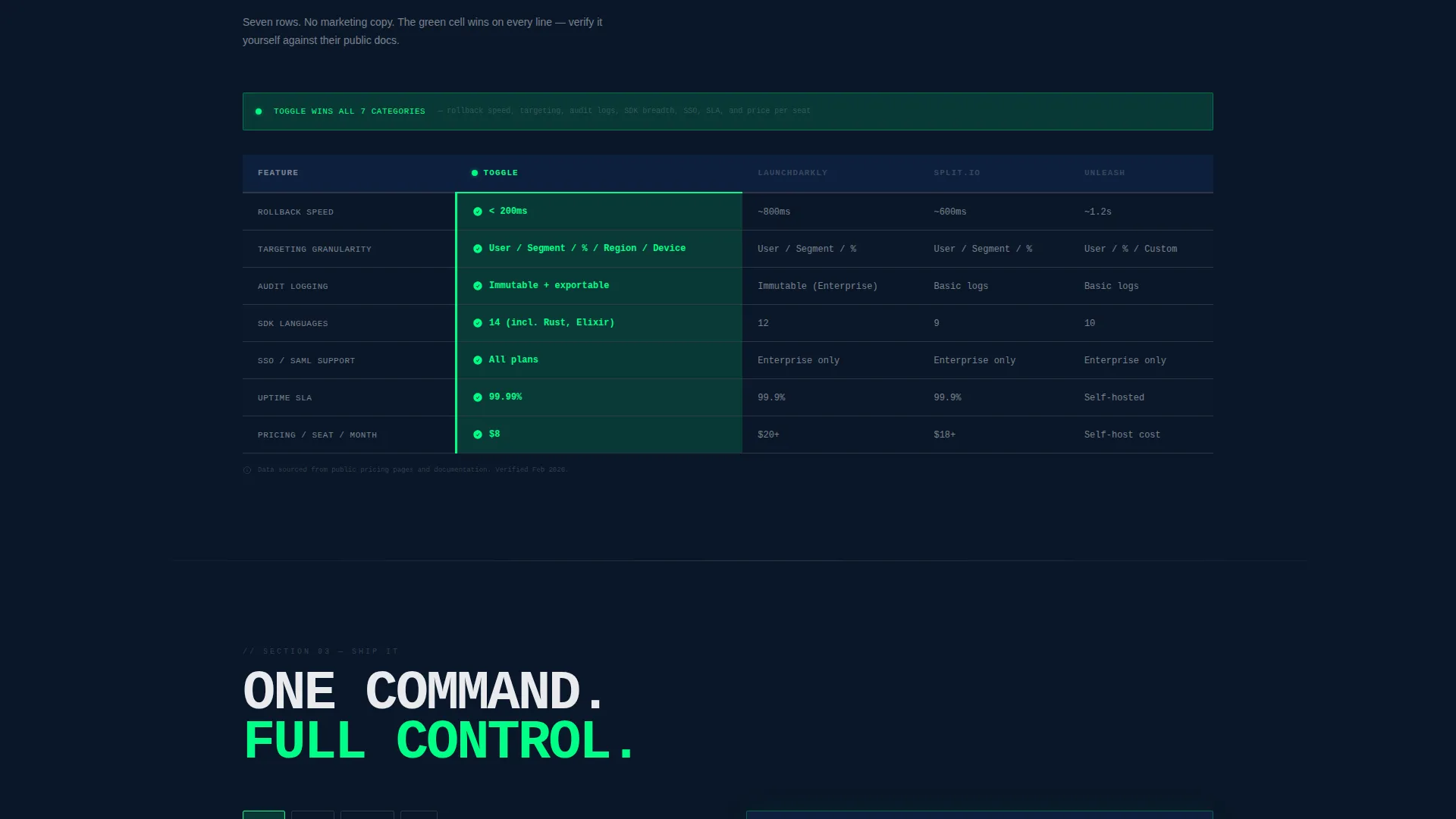Click Split.io's '9' SDK count
Screen dimensions: 1456x819
click(937, 323)
